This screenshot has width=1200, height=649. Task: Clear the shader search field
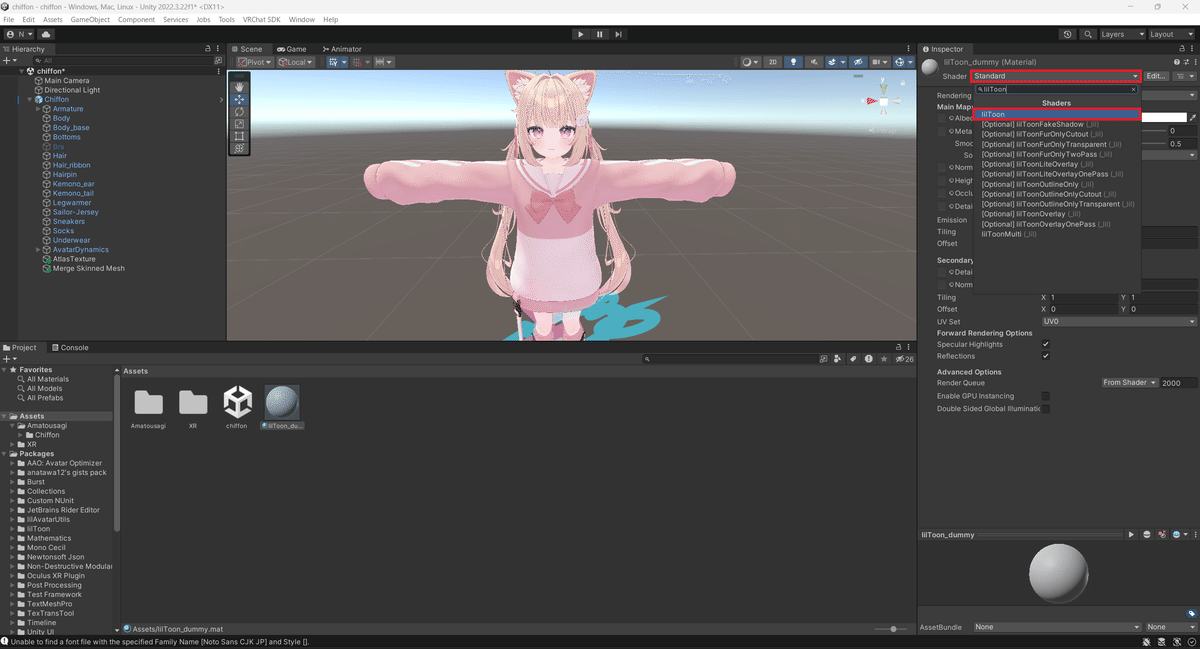pos(1134,89)
